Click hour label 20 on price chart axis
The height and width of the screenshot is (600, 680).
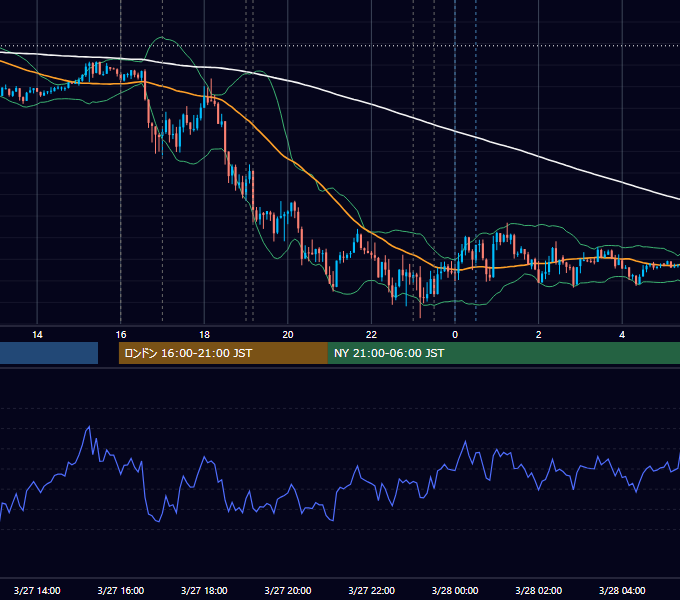[x=288, y=335]
